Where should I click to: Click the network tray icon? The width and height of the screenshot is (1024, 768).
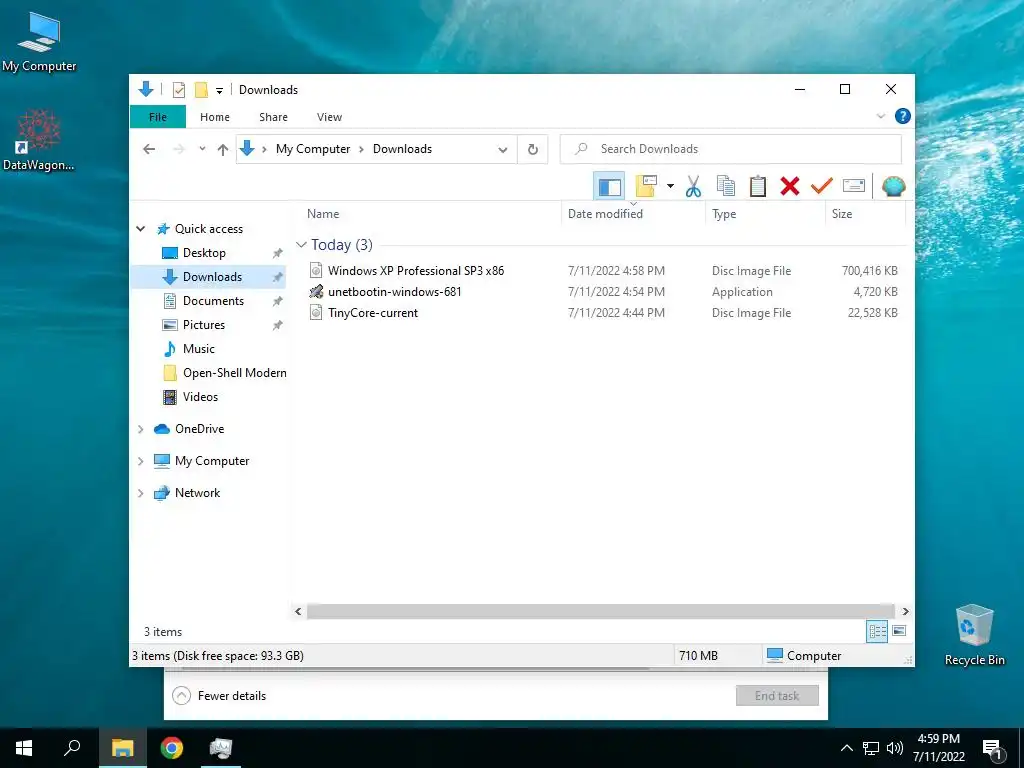pyautogui.click(x=871, y=748)
